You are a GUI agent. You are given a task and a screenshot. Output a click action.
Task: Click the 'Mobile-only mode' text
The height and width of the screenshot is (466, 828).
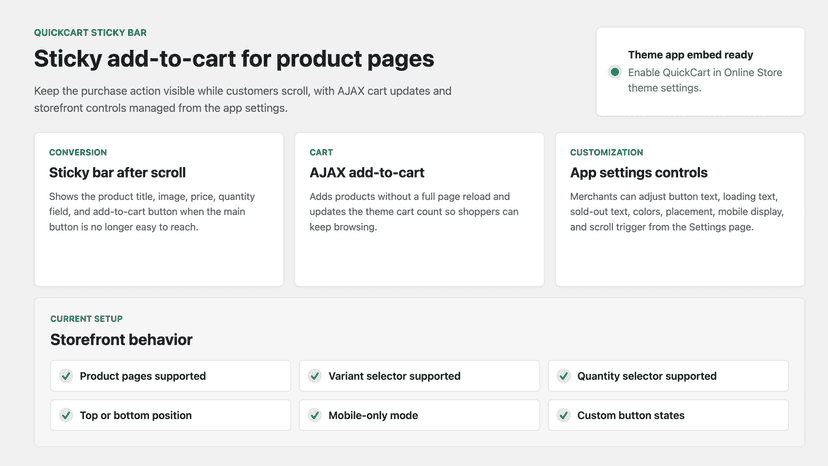tap(373, 415)
